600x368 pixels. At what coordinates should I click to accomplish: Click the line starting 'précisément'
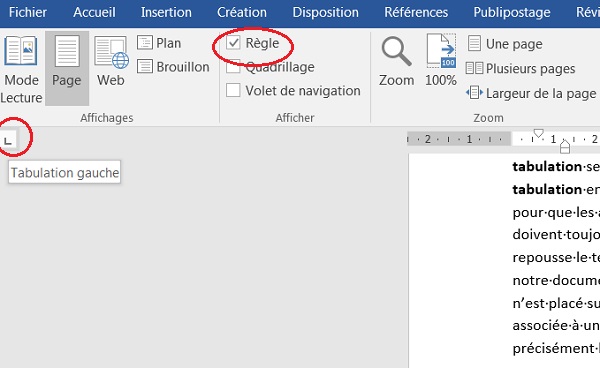coord(556,348)
